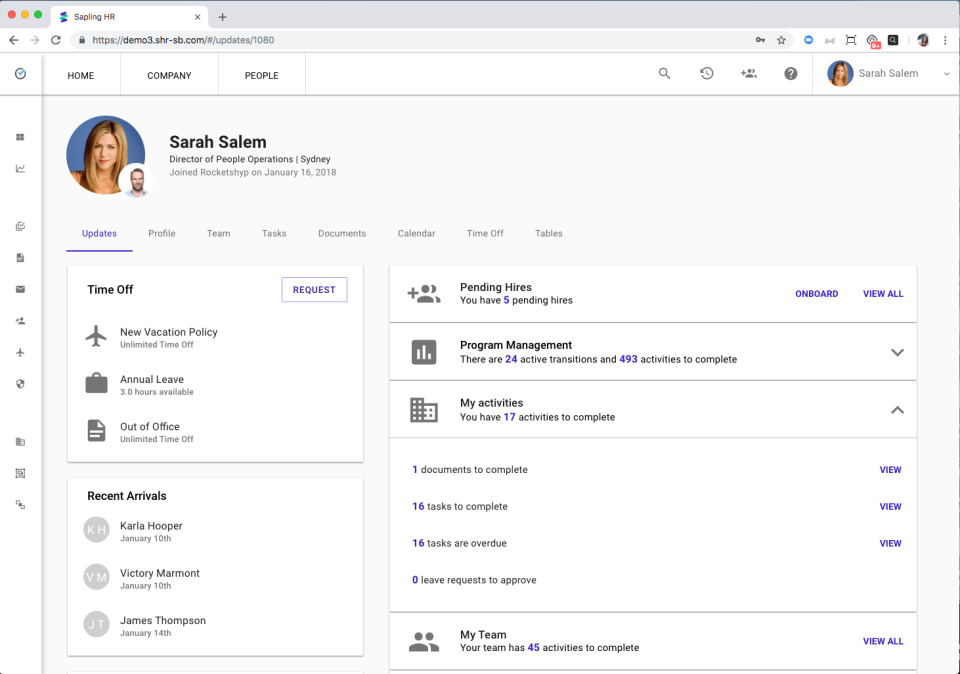Viewport: 960px width, 674px height.
Task: Click ONBOARD link for pending hires
Action: [816, 294]
